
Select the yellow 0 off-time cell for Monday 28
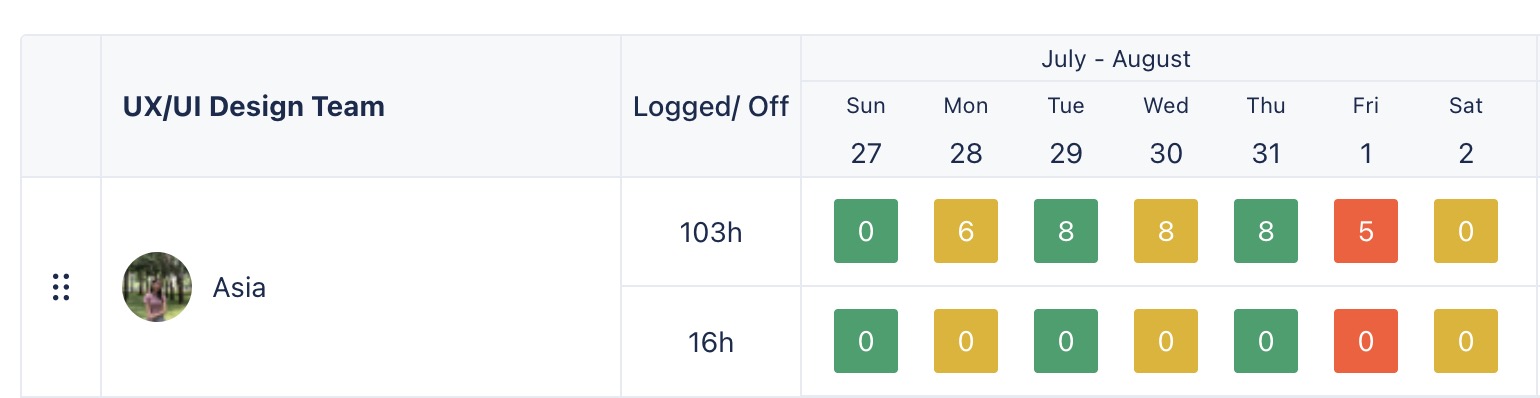(966, 341)
